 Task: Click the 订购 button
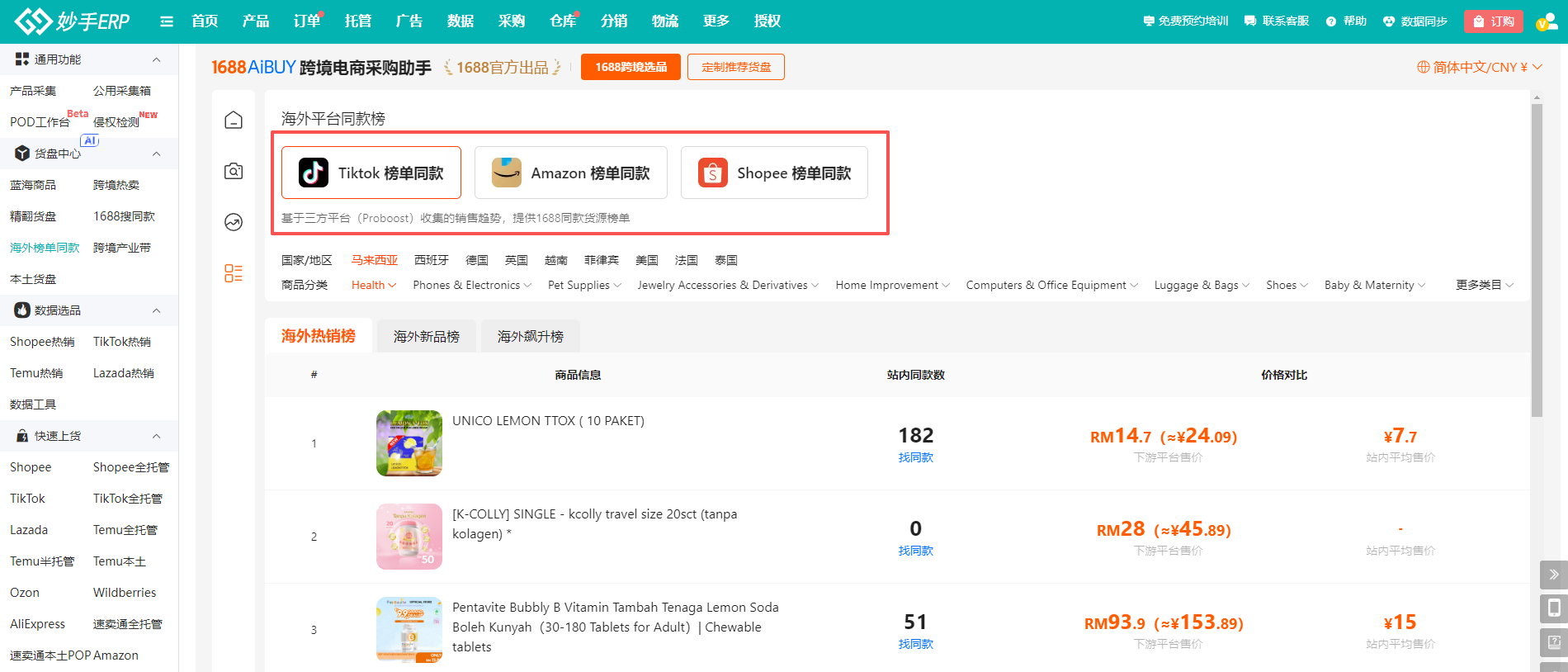(1493, 21)
